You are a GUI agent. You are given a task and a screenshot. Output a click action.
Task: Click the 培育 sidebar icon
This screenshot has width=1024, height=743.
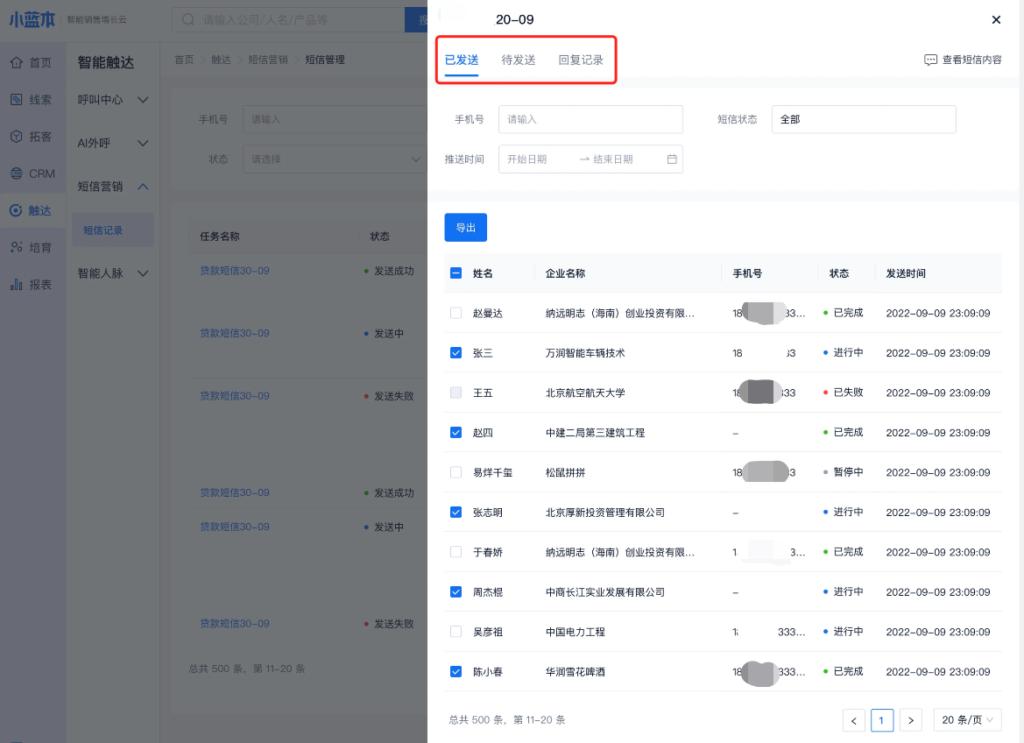pyautogui.click(x=16, y=247)
